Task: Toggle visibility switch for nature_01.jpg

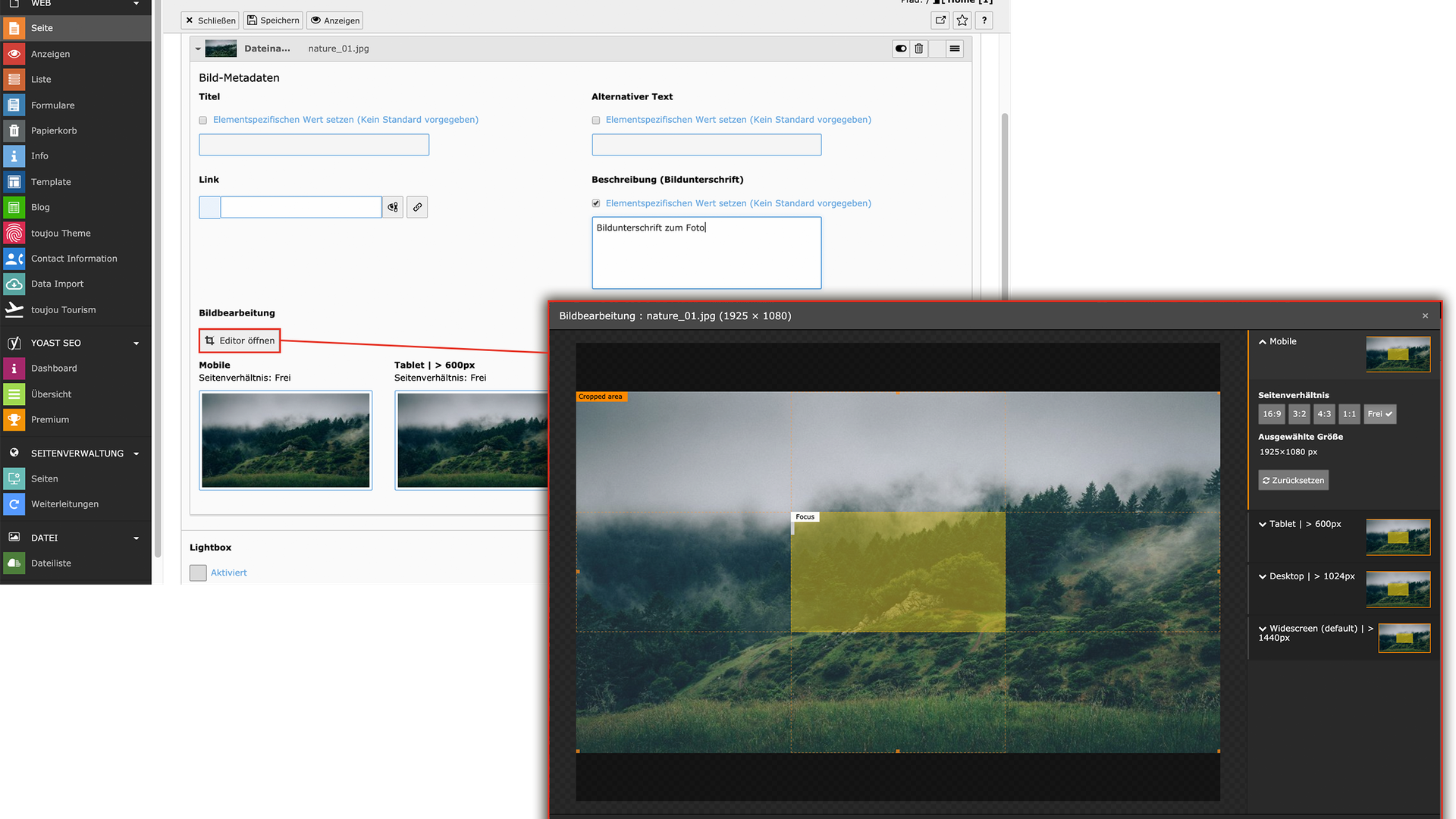Action: coord(900,49)
